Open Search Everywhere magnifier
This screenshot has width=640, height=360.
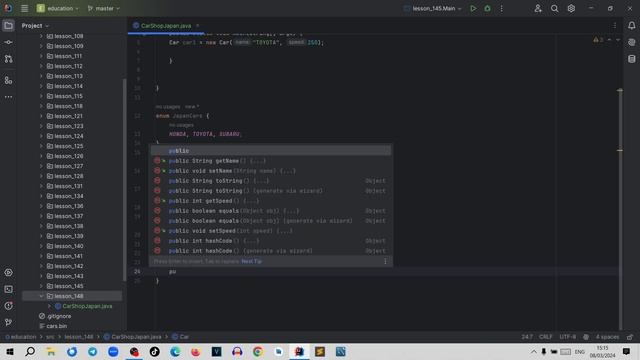554,8
